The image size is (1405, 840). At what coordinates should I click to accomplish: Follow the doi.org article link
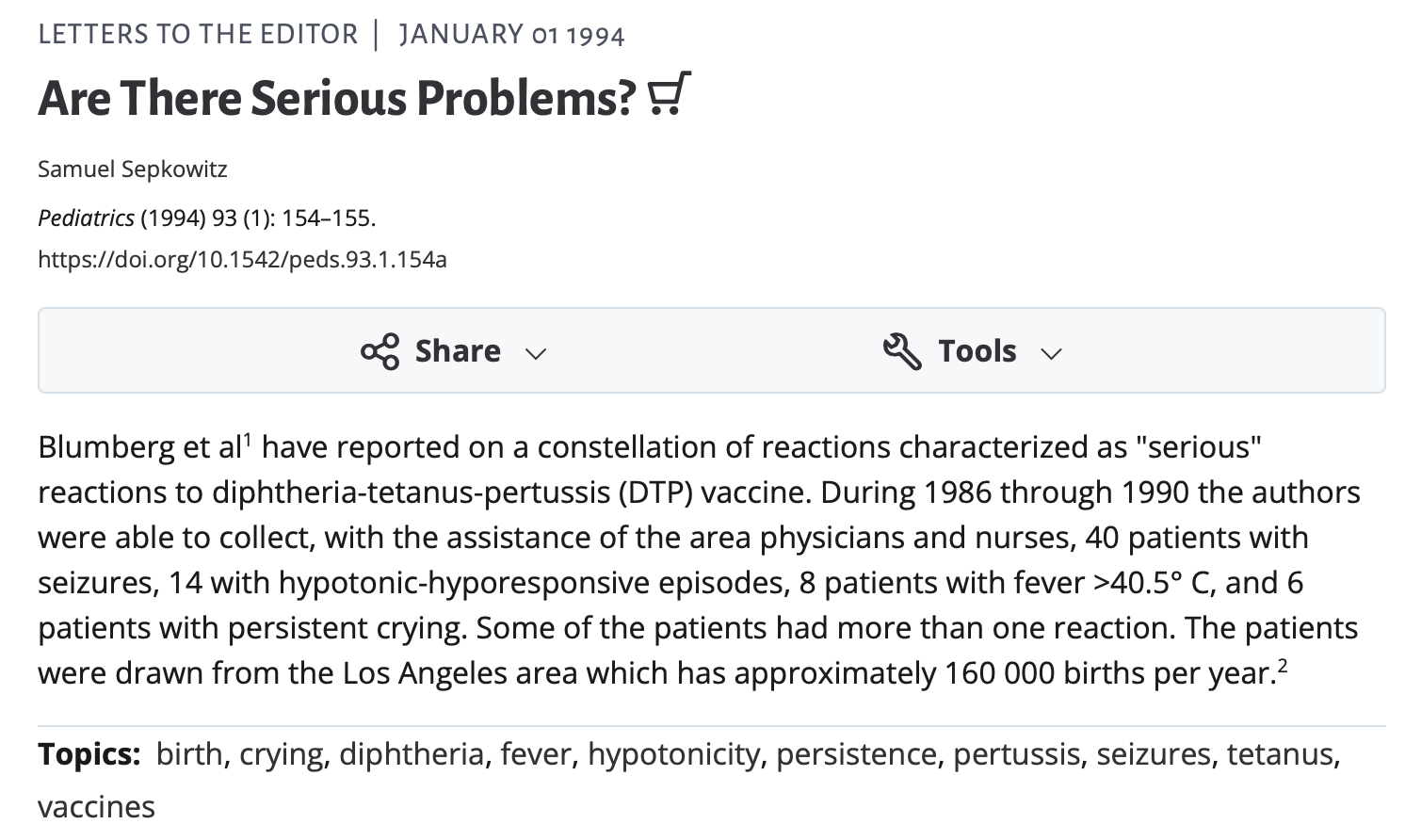pyautogui.click(x=242, y=259)
